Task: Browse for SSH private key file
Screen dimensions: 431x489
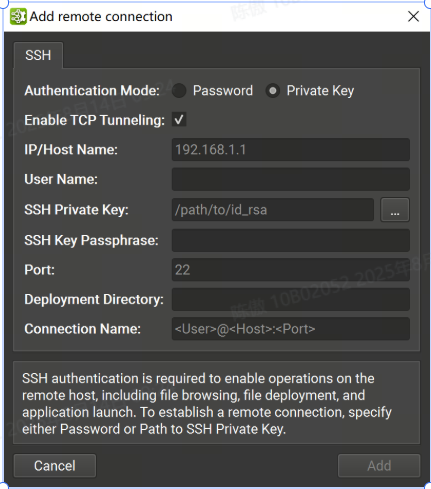Action: click(x=395, y=210)
